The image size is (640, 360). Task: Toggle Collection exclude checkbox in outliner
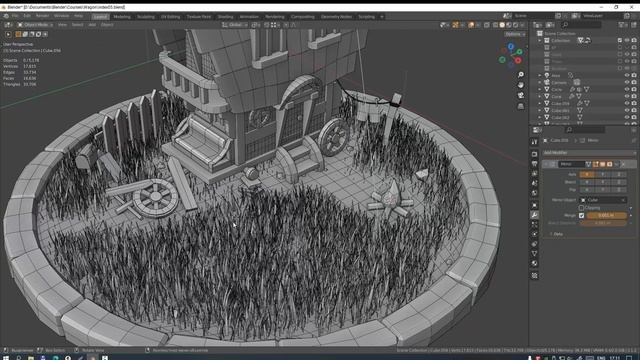point(620,40)
